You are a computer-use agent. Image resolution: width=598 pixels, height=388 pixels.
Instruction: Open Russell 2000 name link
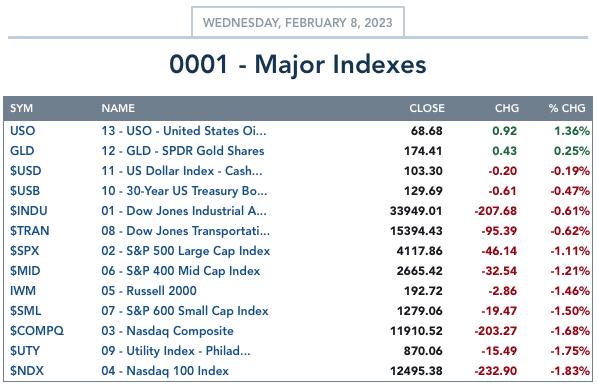tap(149, 291)
